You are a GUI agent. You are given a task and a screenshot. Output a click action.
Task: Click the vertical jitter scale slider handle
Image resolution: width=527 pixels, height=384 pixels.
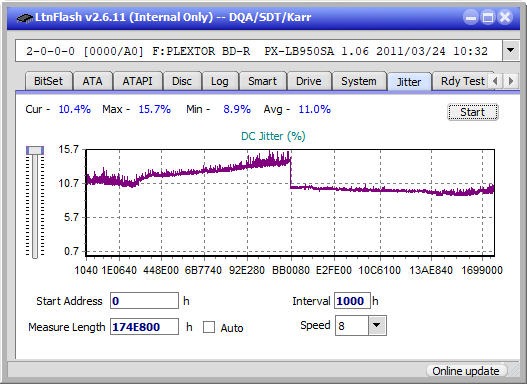35,150
